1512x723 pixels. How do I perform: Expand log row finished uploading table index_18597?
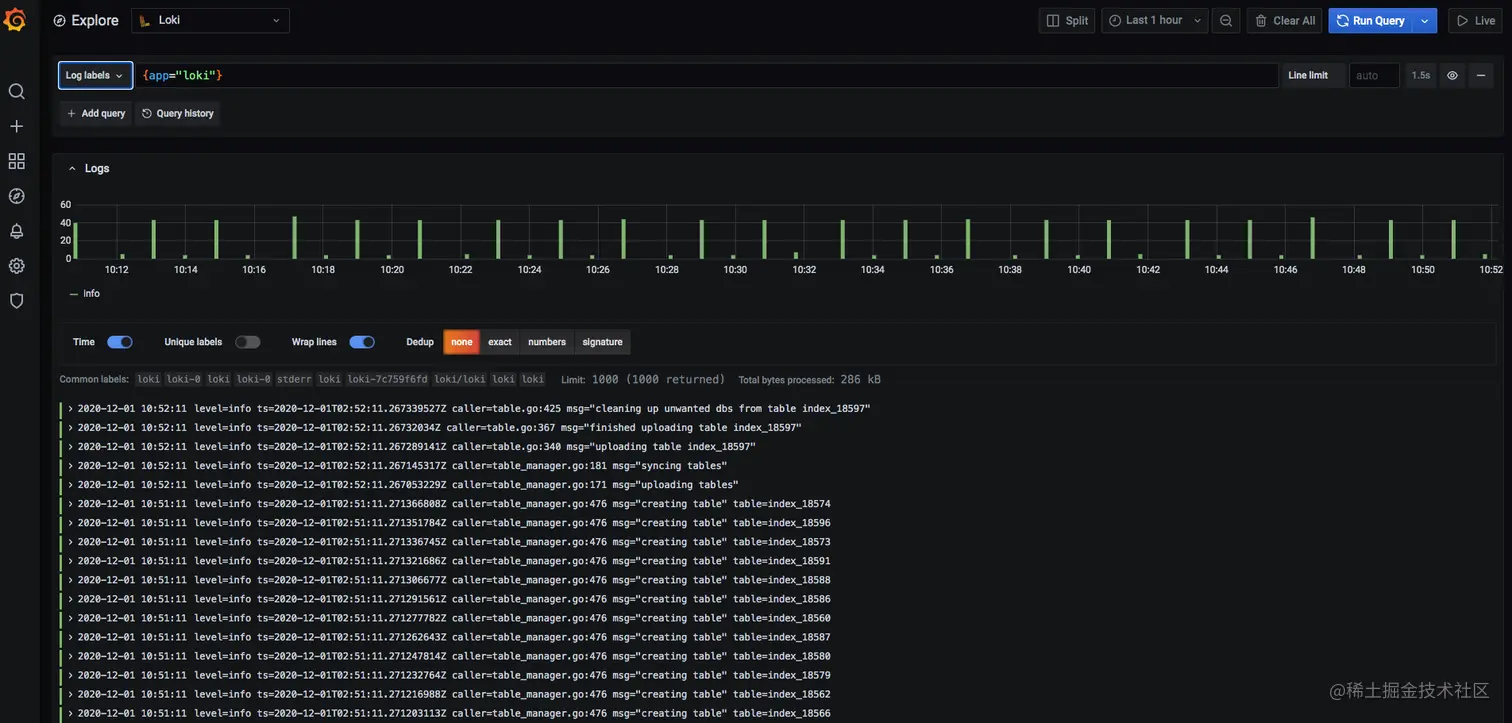point(70,427)
